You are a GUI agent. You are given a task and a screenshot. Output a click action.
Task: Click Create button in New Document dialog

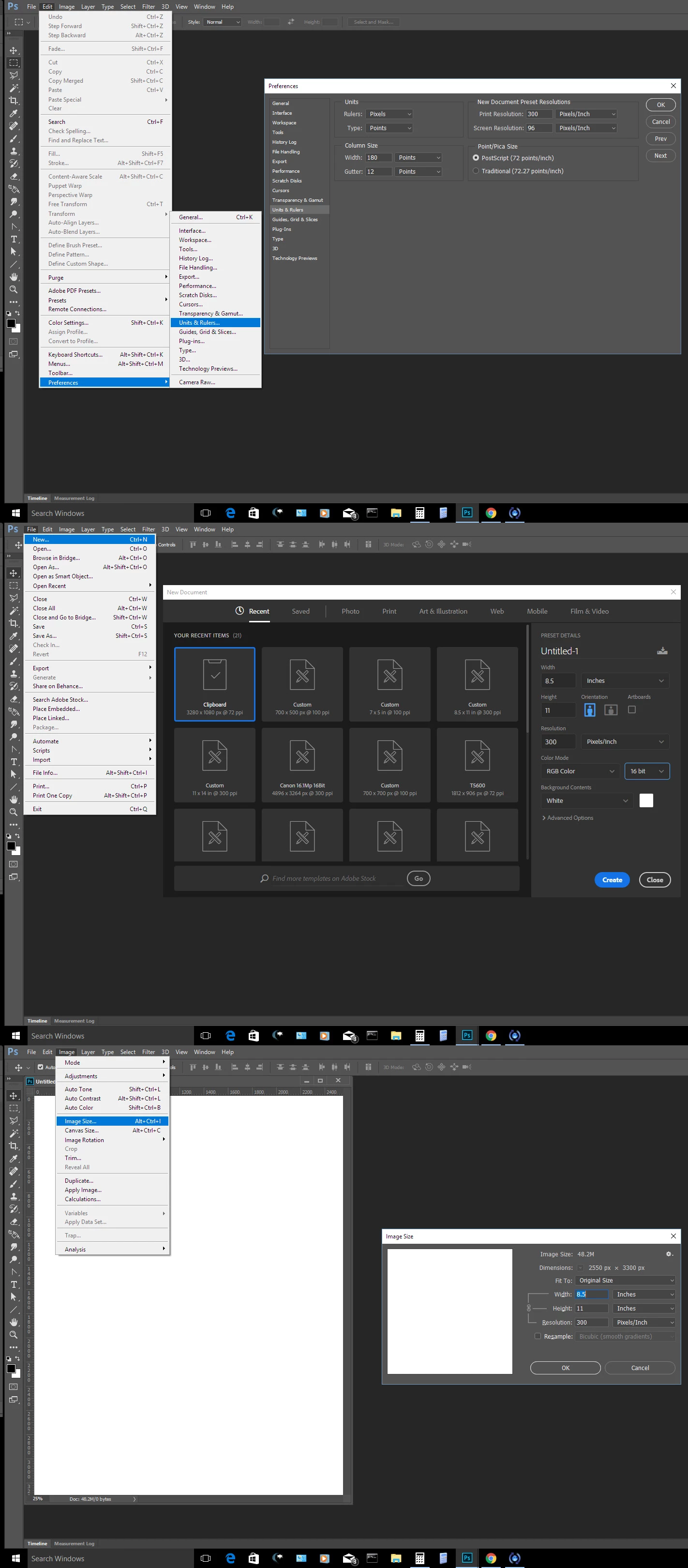612,879
